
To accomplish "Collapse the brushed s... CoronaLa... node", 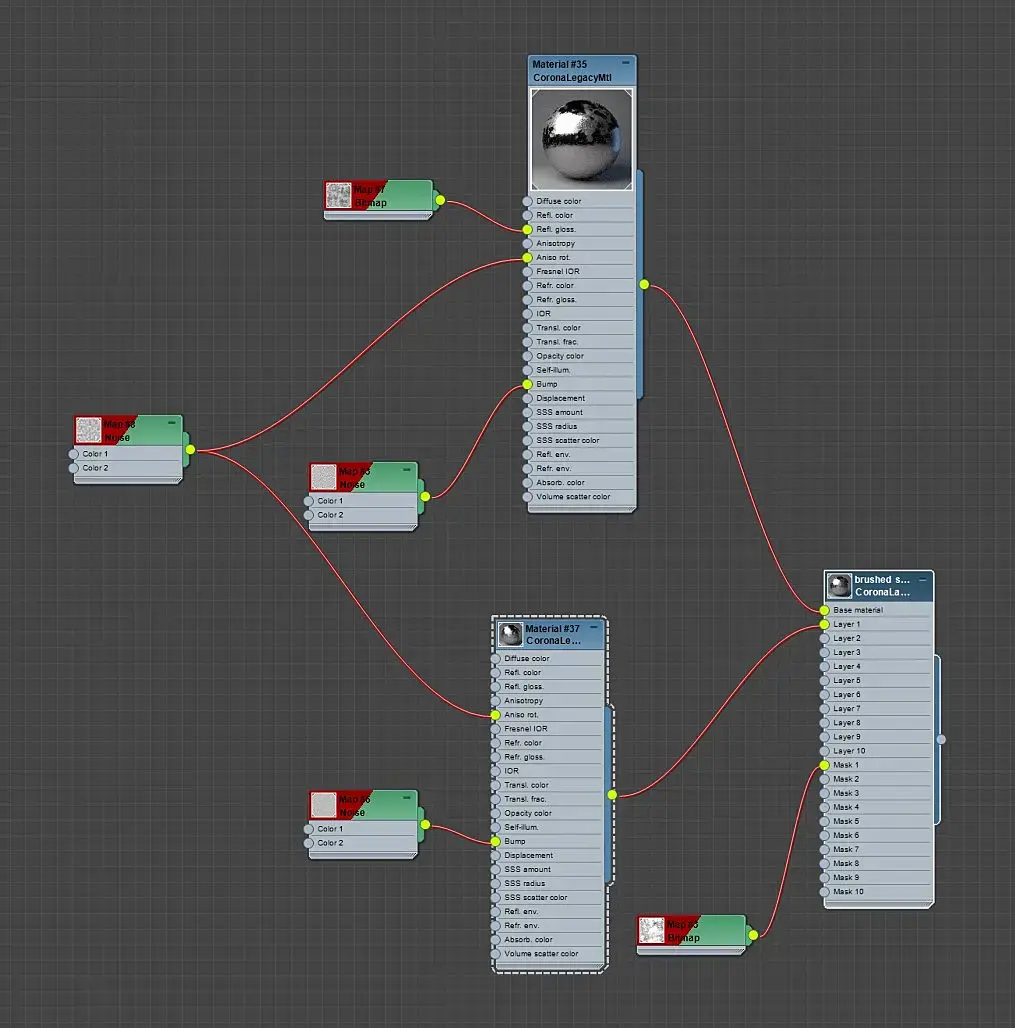I will (923, 580).
